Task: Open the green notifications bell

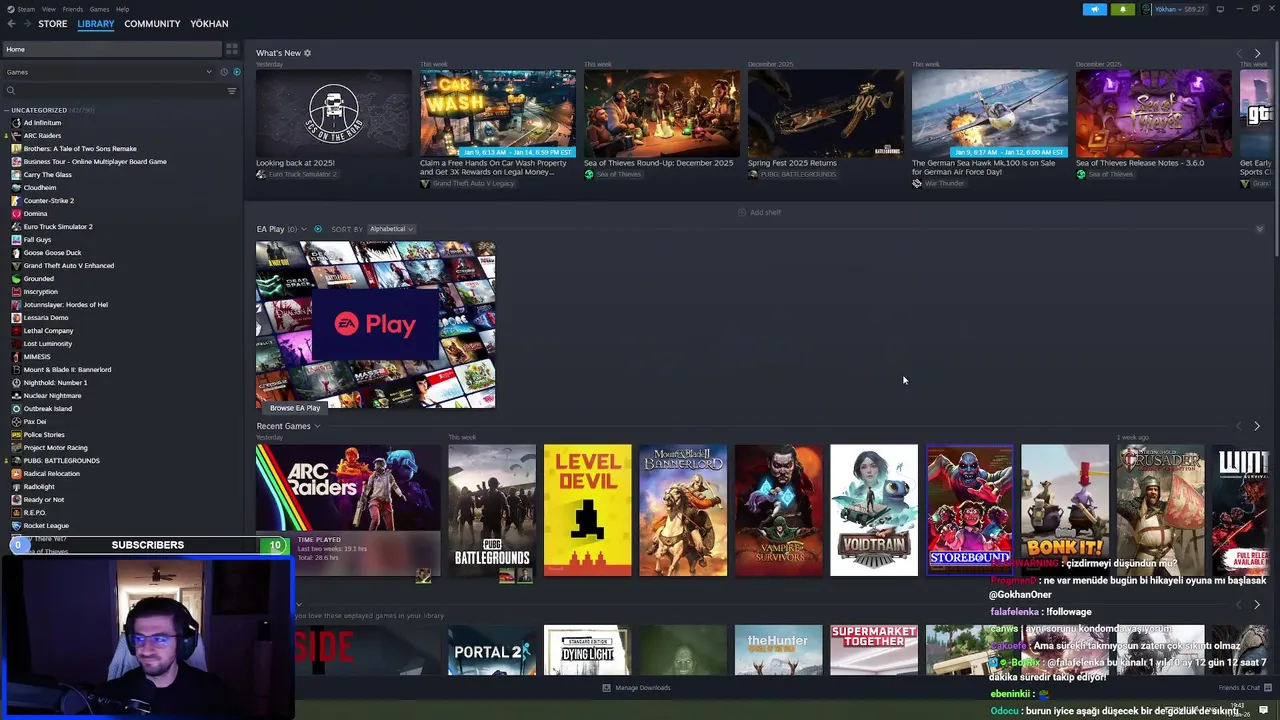Action: (1122, 9)
